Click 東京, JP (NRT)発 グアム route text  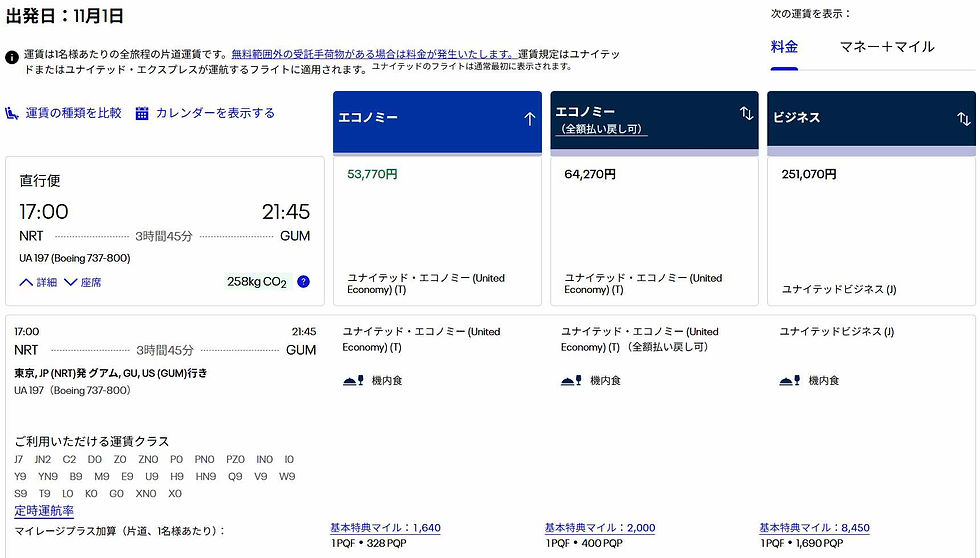coord(111,373)
